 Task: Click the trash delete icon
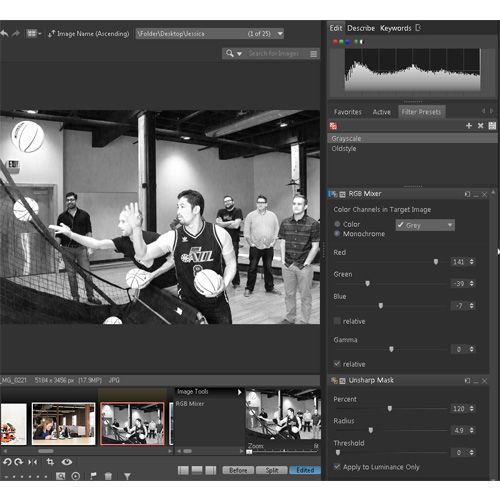pos(108,476)
